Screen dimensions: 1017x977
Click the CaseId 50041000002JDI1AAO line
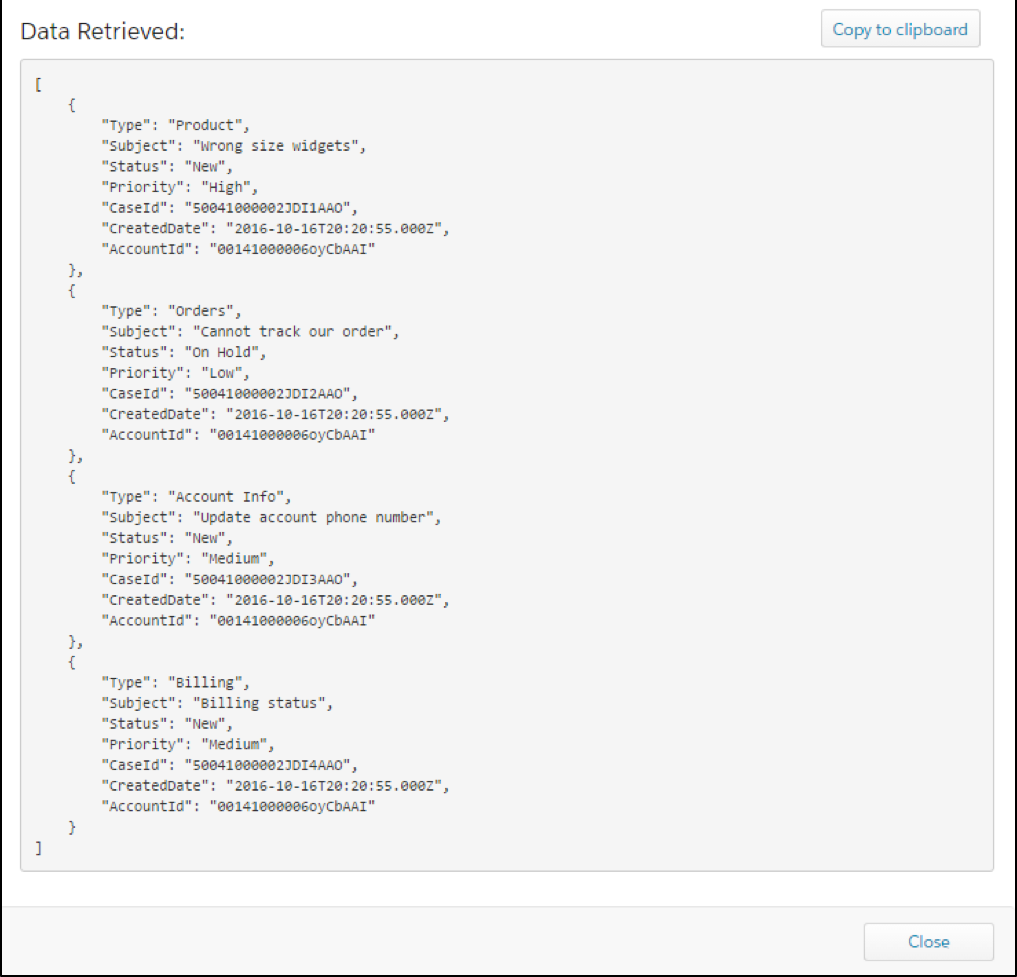pyautogui.click(x=230, y=208)
